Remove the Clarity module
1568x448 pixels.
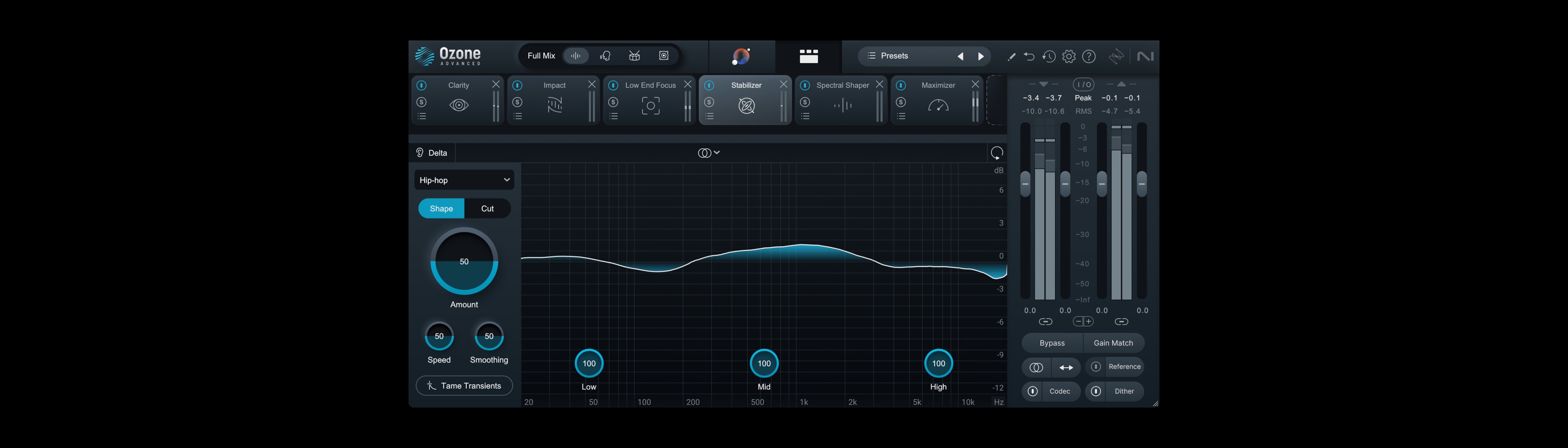click(496, 84)
